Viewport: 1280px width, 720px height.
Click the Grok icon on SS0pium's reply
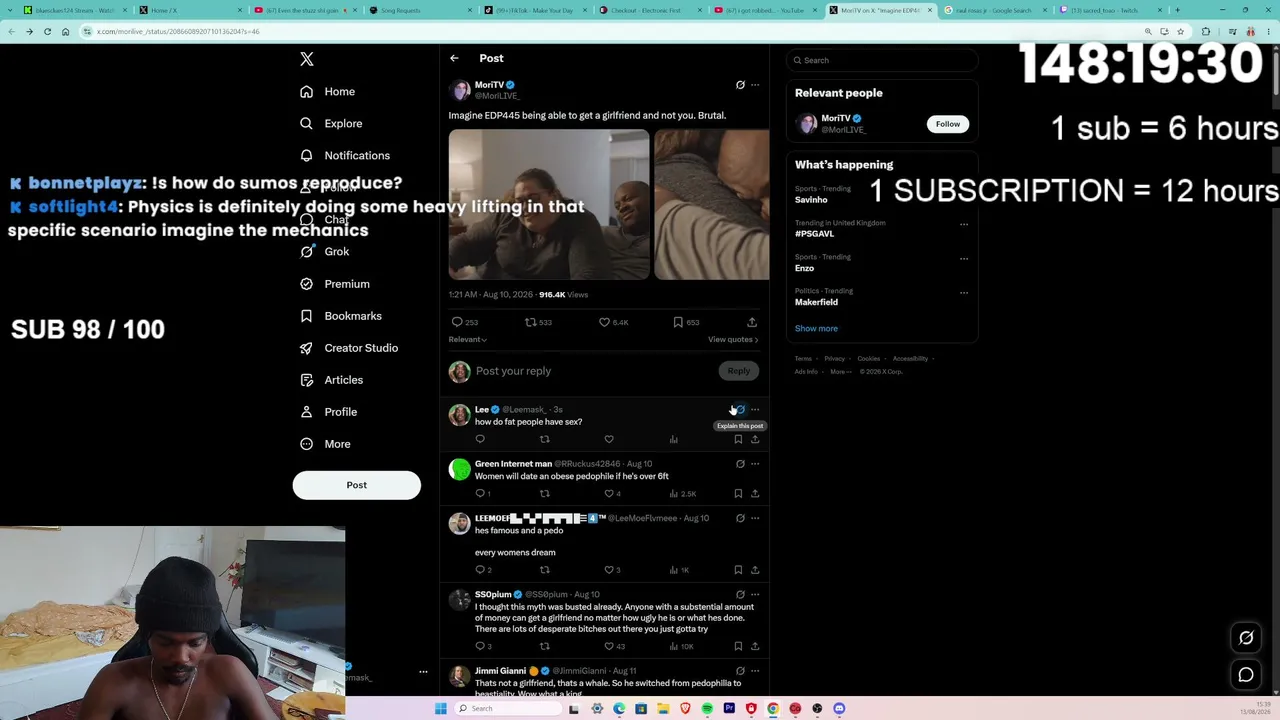click(740, 594)
